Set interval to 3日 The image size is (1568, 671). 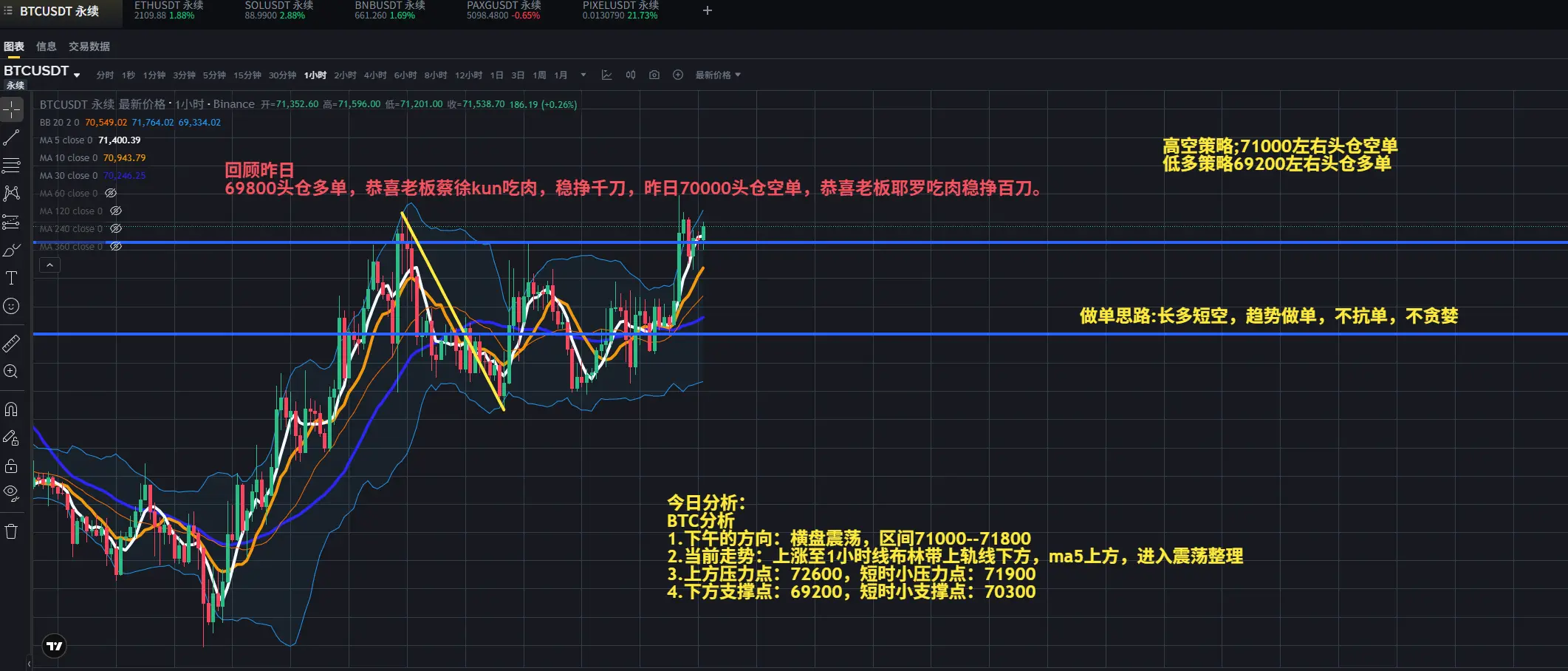coord(518,75)
